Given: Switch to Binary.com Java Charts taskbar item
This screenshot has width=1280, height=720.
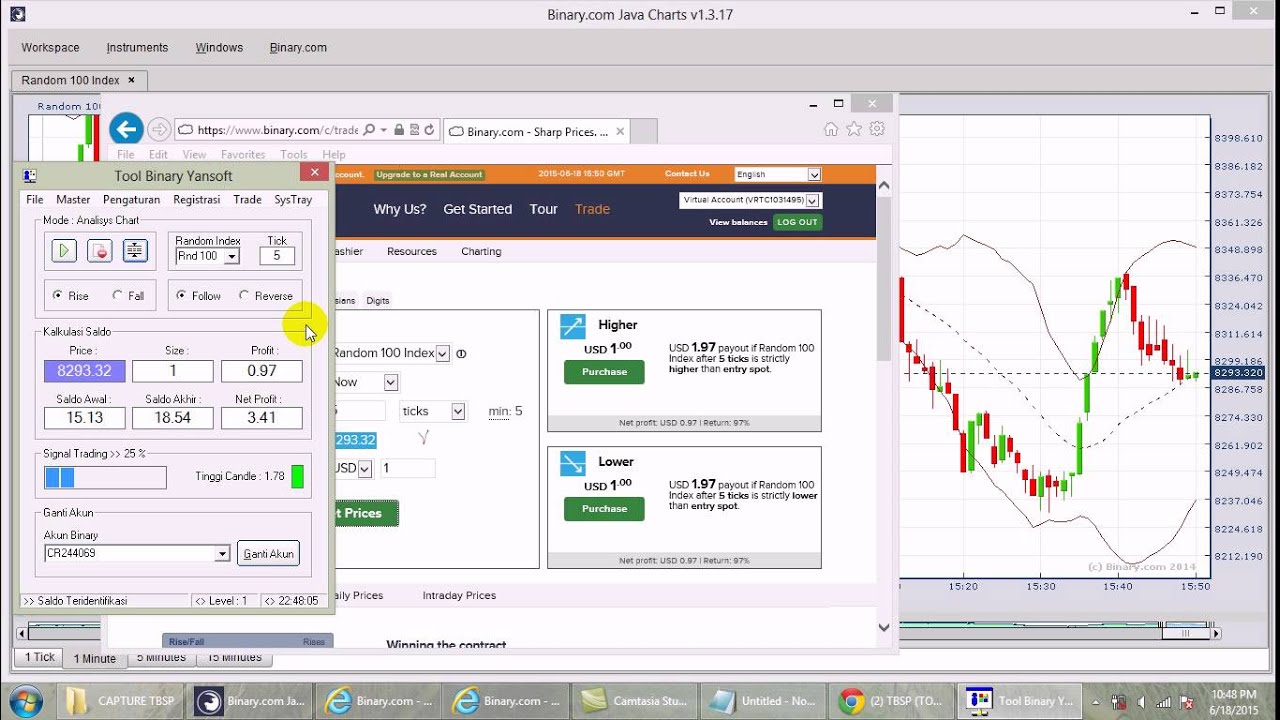Looking at the screenshot, I should 250,701.
